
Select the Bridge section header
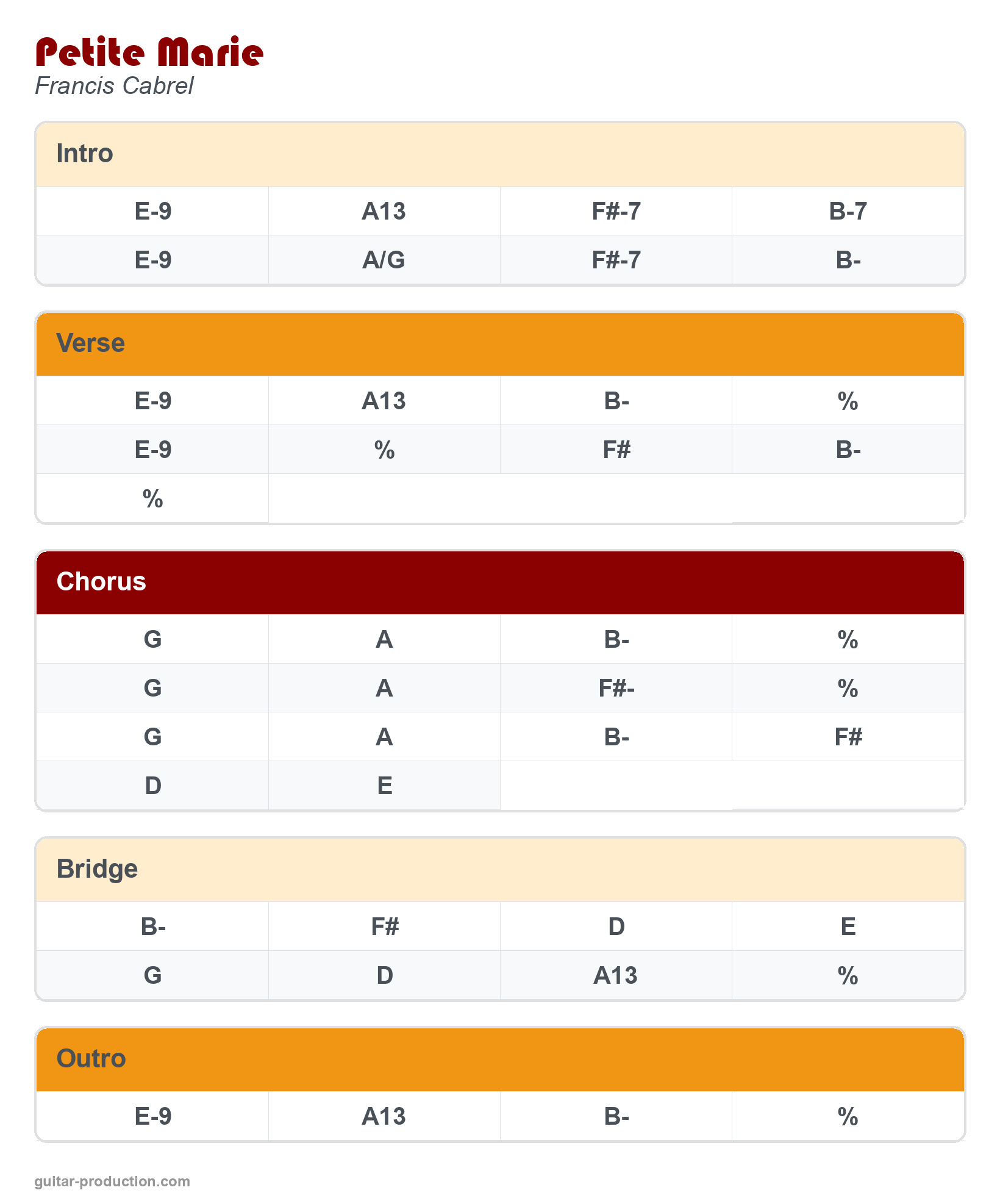tap(97, 869)
